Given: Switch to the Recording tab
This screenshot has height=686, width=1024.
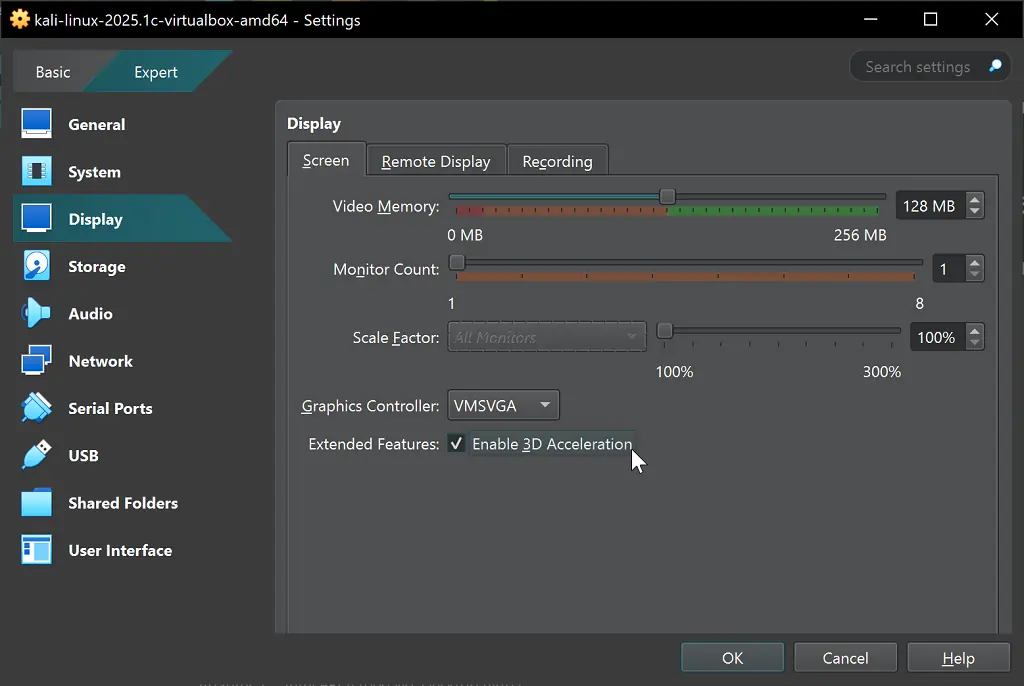Looking at the screenshot, I should (x=557, y=161).
